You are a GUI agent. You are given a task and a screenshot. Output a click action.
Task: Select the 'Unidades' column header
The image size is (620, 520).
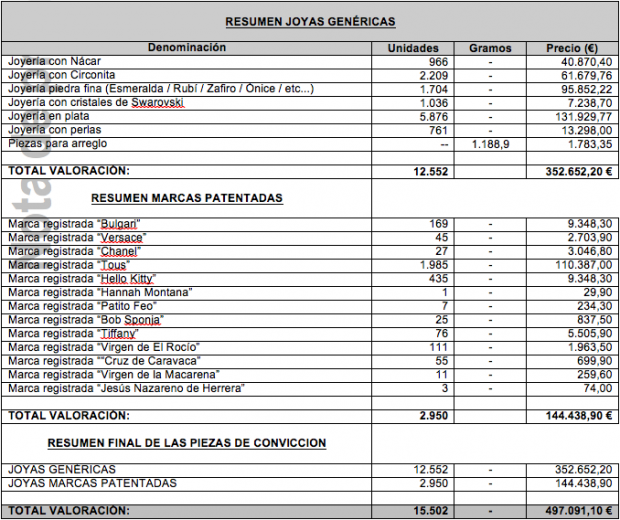point(413,48)
